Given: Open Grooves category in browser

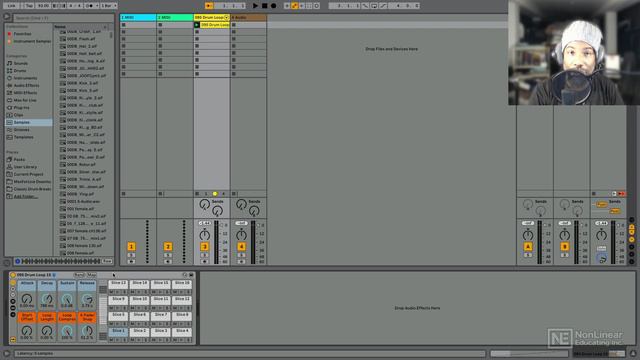Looking at the screenshot, I should point(22,129).
